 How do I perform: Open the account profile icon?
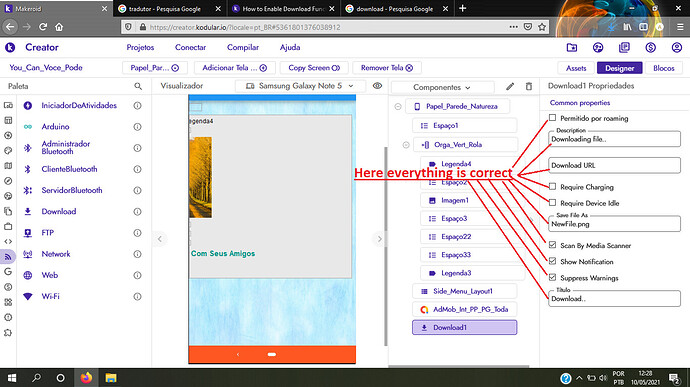pos(677,48)
